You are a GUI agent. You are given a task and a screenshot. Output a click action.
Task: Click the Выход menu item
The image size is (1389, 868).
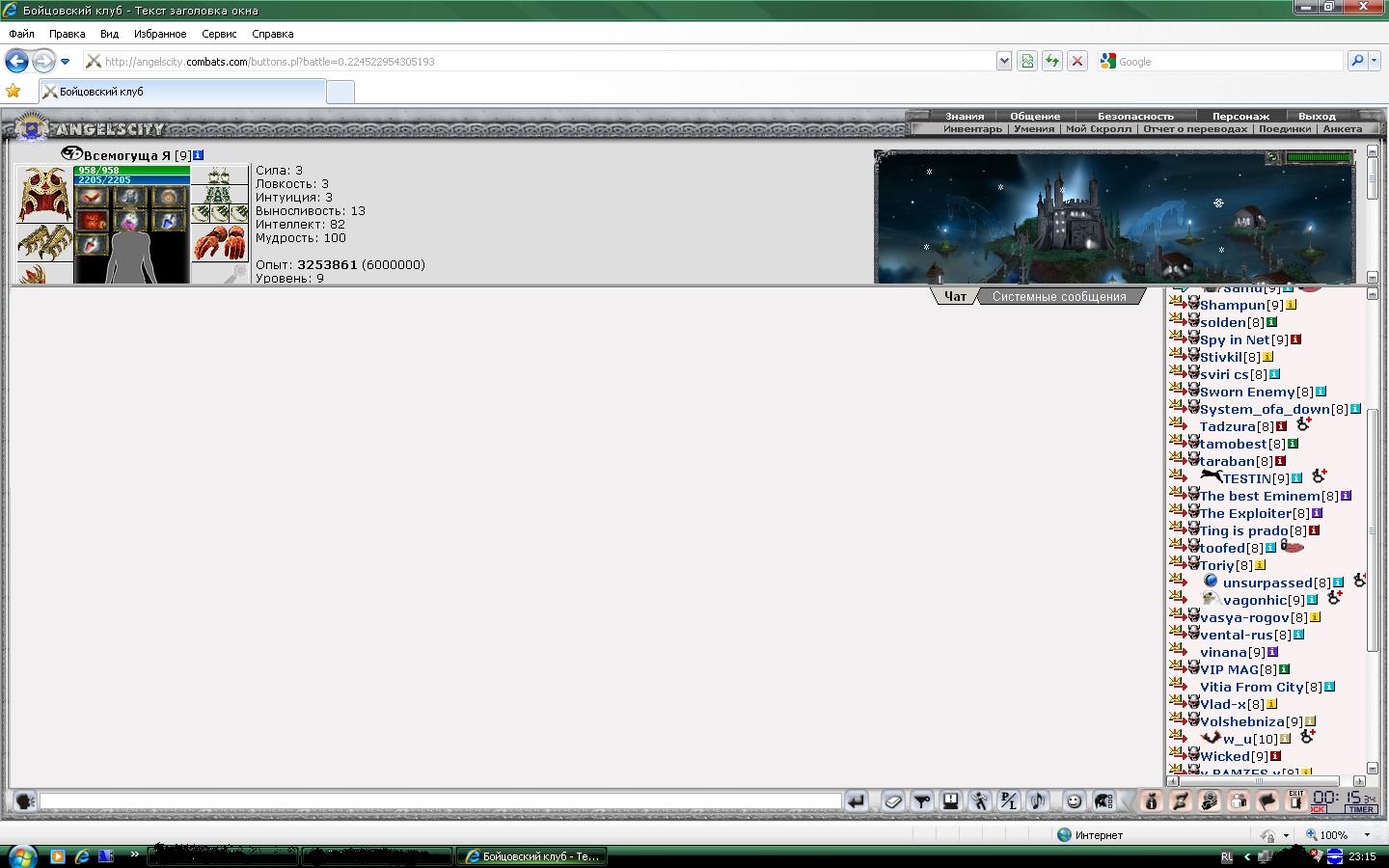pyautogui.click(x=1317, y=116)
